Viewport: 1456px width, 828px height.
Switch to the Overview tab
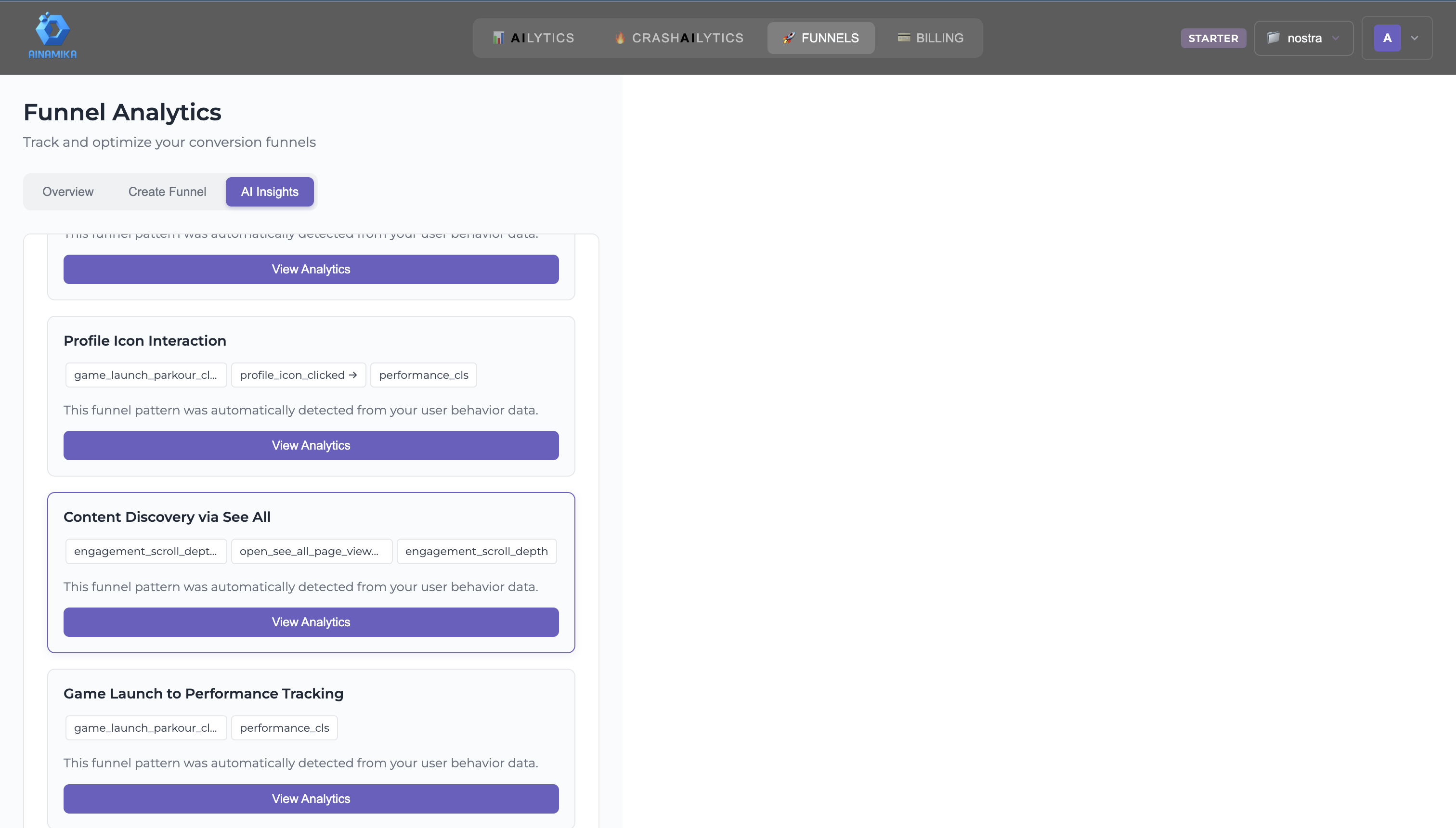pyautogui.click(x=67, y=192)
